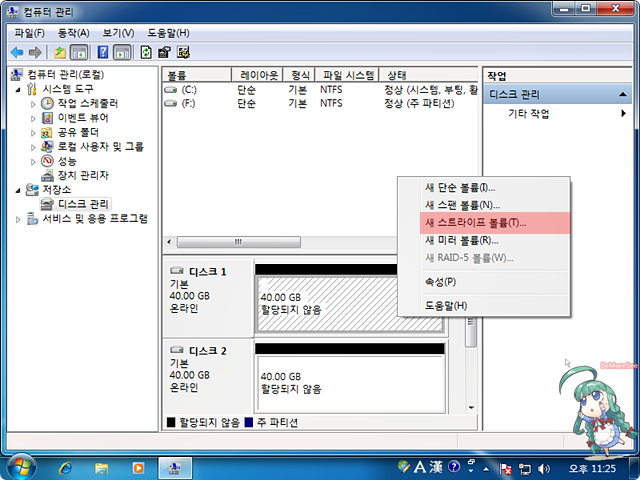Select 새 스트라이프 볼륨(T)... from context menu

475,222
